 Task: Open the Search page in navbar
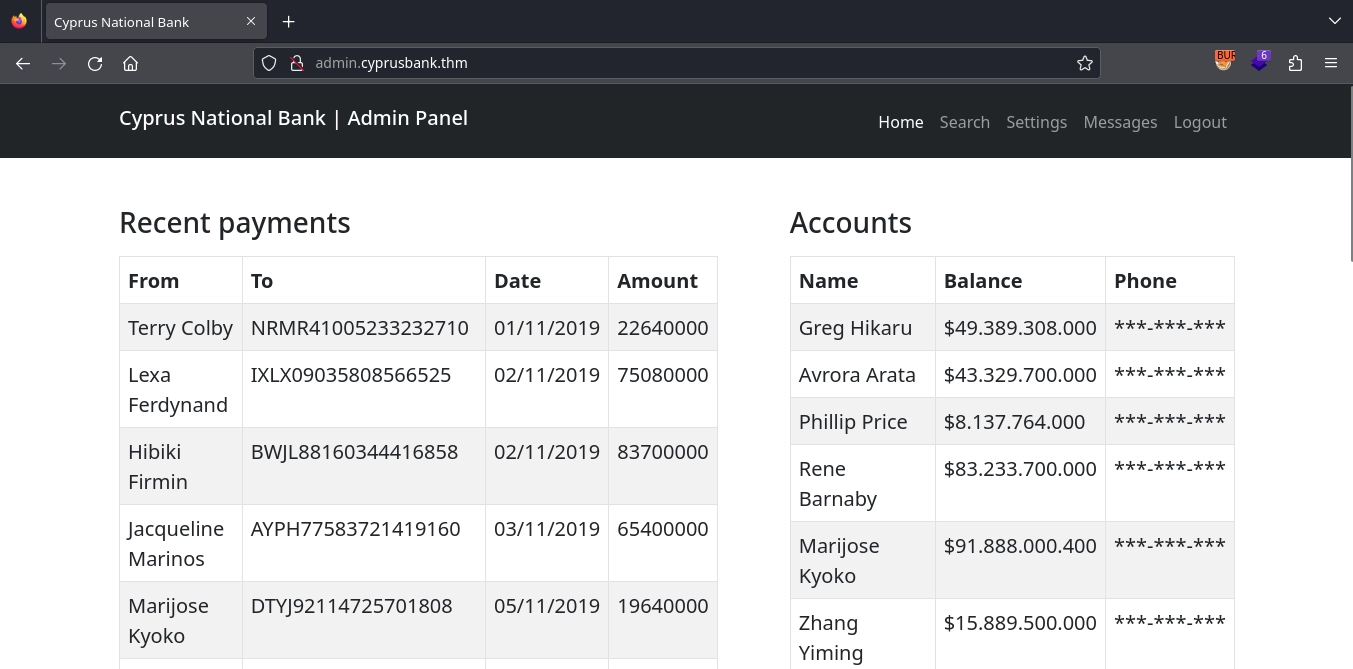pos(964,122)
